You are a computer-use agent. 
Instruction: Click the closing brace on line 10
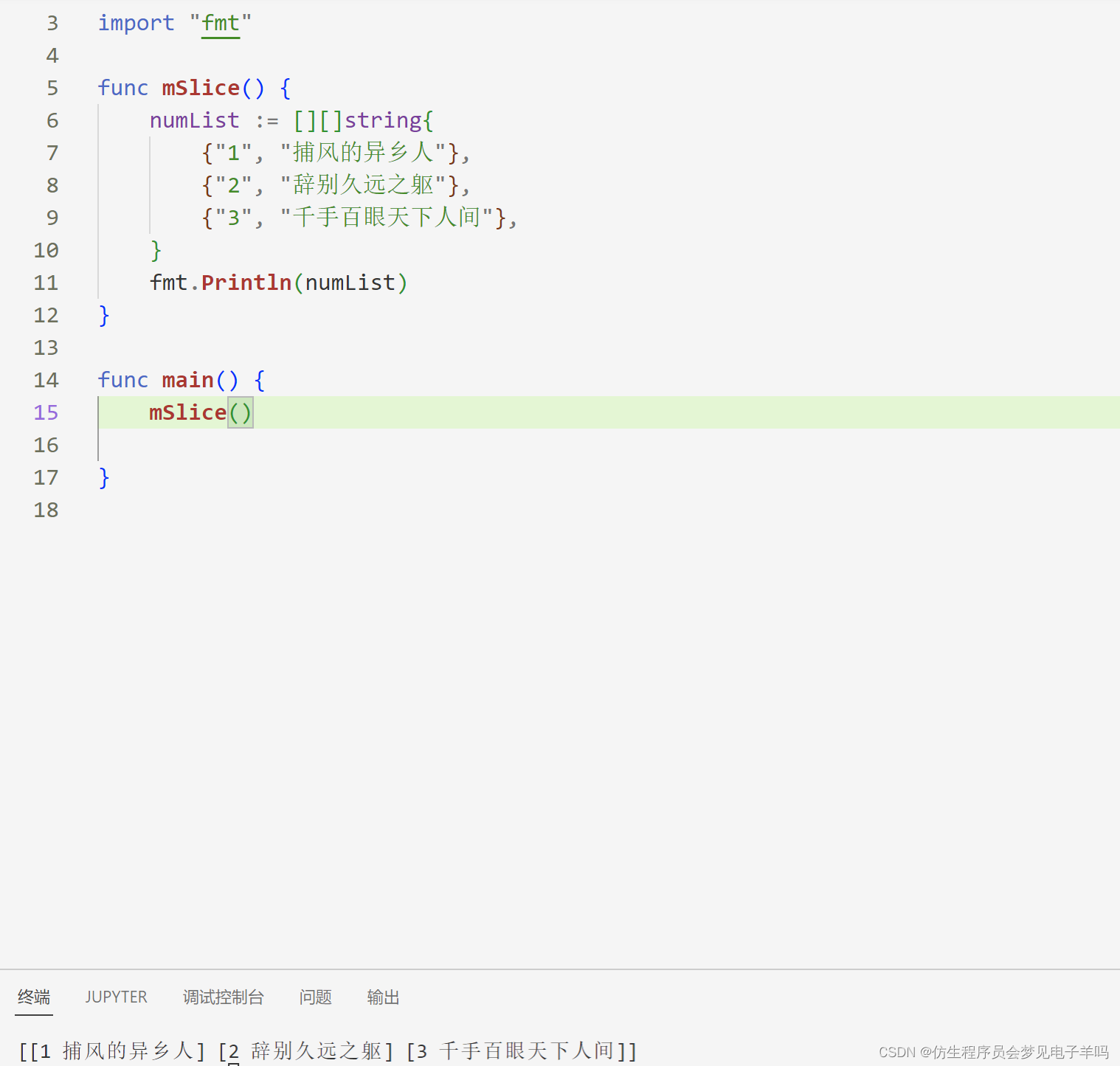coord(156,250)
